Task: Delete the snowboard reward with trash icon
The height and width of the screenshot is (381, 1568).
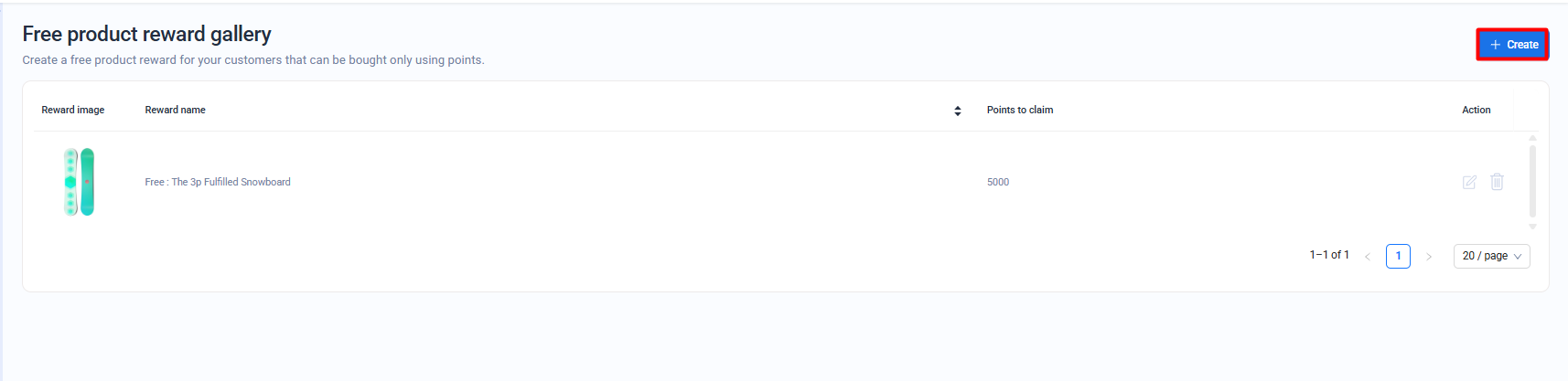Action: pyautogui.click(x=1497, y=182)
